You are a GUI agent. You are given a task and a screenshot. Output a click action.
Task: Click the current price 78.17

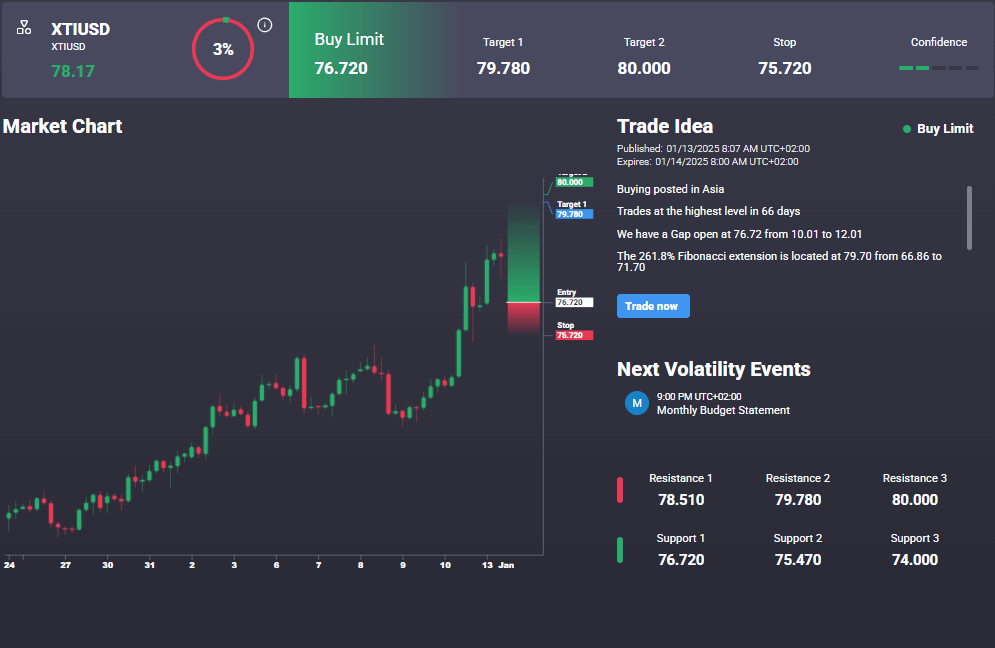(73, 71)
